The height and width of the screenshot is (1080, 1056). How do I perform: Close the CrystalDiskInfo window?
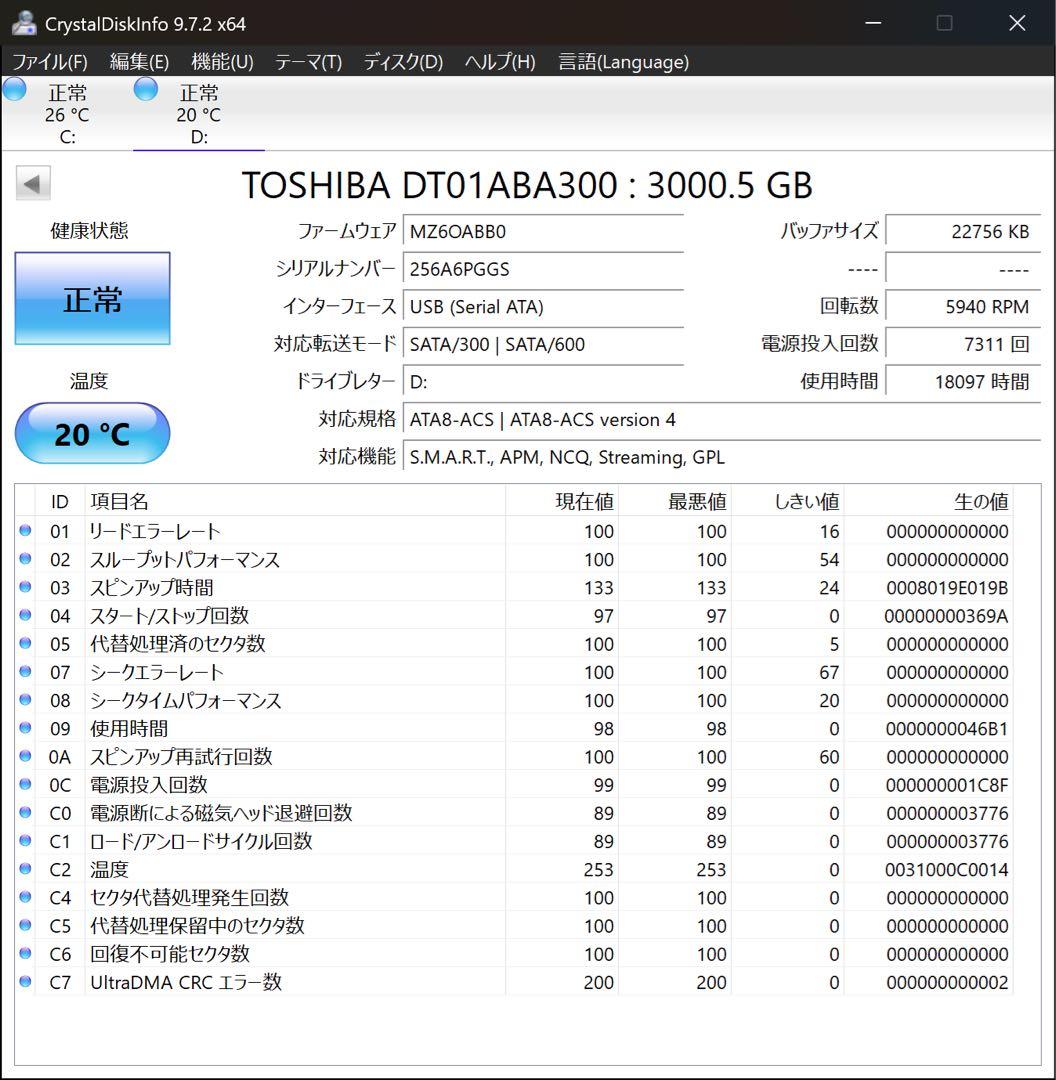click(1017, 23)
